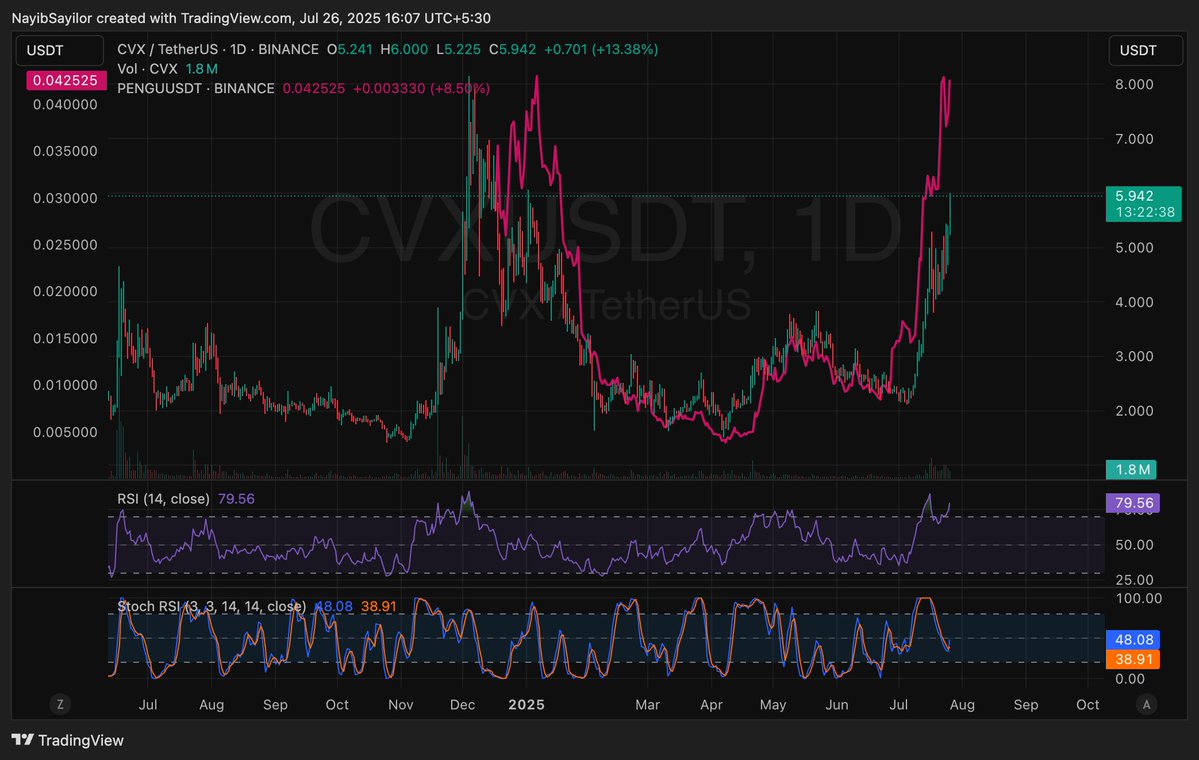Click the Mar label on time axis

tap(647, 704)
